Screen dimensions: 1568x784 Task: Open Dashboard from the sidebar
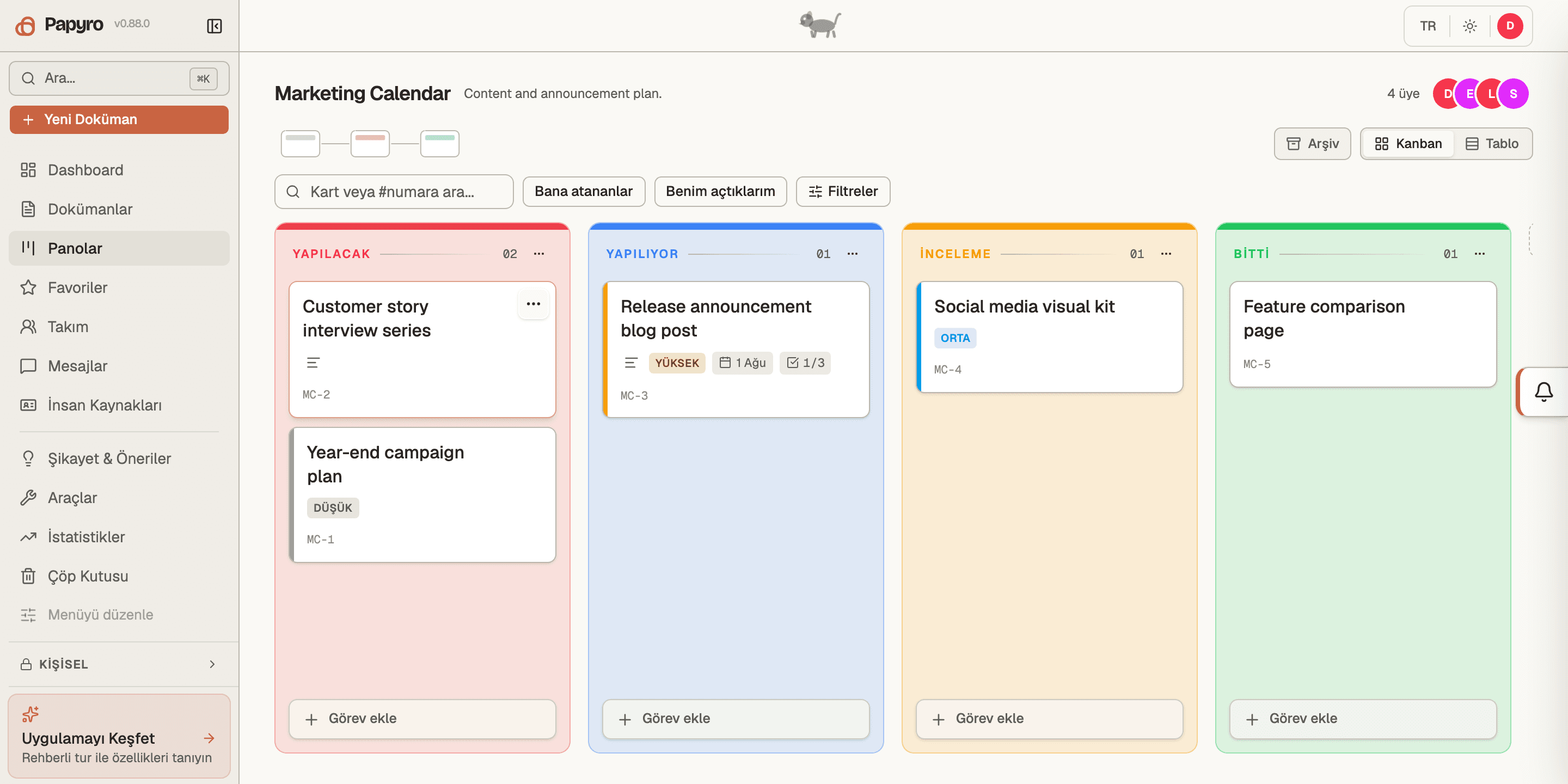[x=119, y=170]
